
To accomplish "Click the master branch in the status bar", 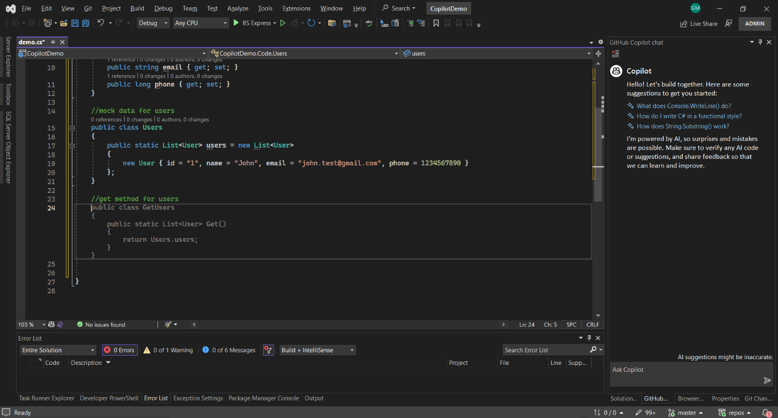I will (686, 413).
